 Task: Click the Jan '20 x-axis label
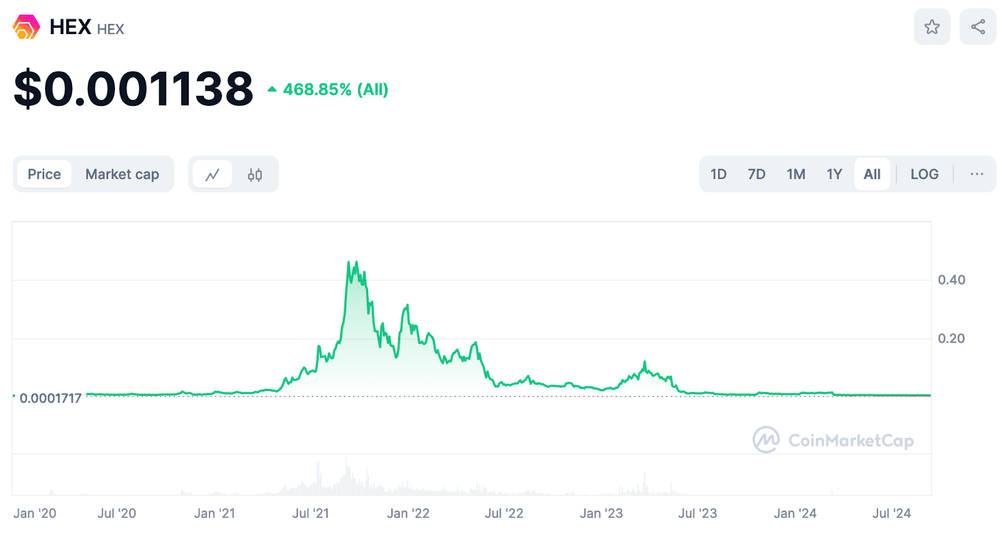pyautogui.click(x=34, y=513)
